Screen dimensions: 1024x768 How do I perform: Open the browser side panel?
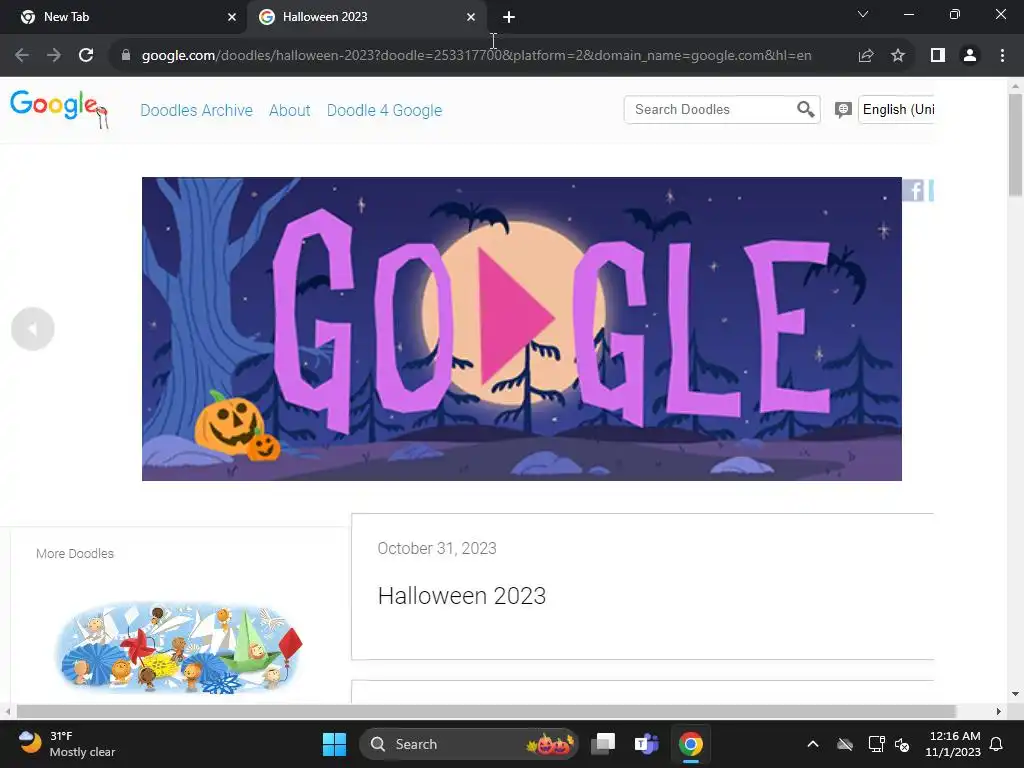[x=938, y=56]
